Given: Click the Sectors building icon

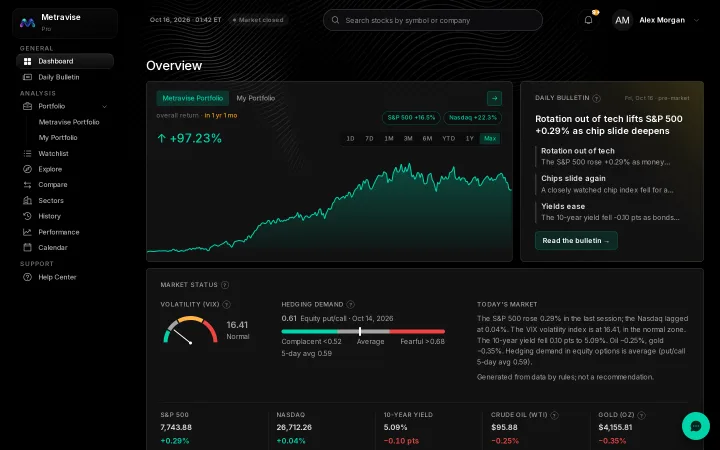Looking at the screenshot, I should pos(28,201).
